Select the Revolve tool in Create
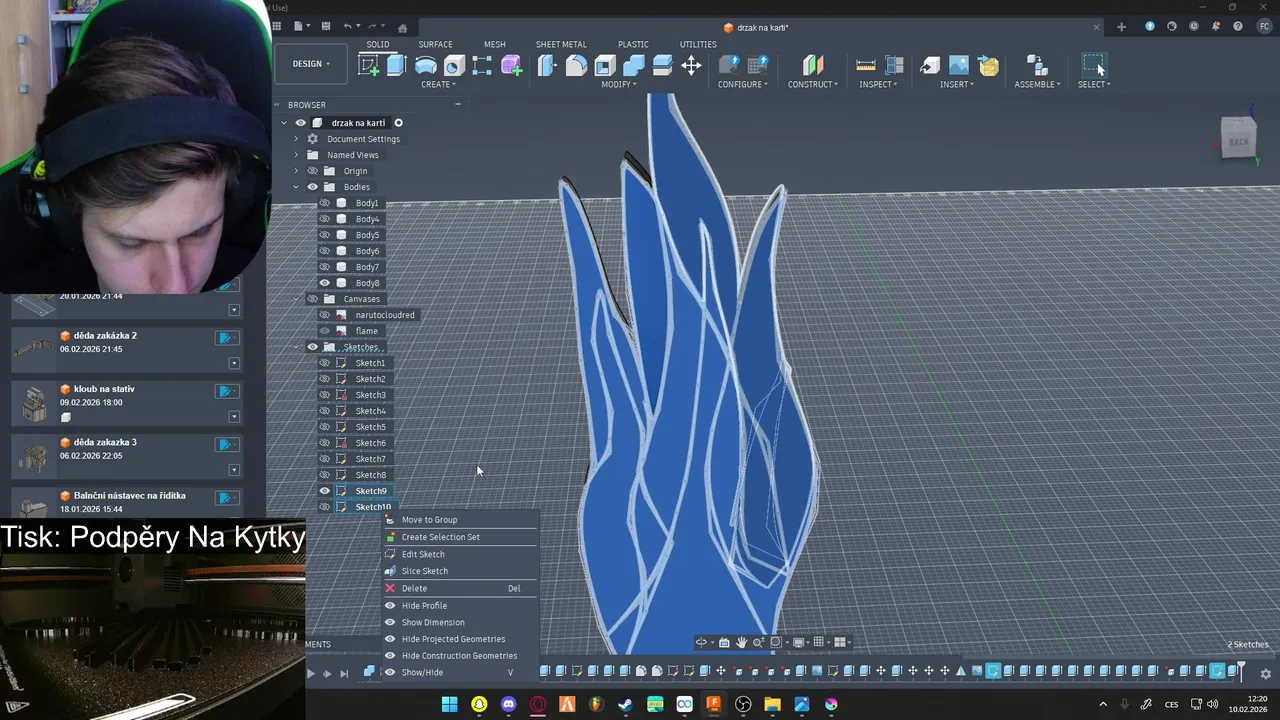This screenshot has width=1280, height=720. (x=425, y=66)
